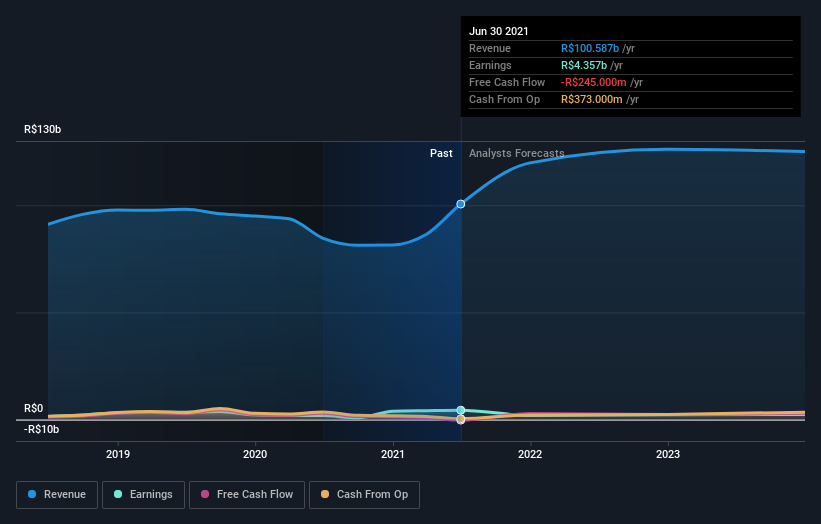Click the 2021 x-axis label
This screenshot has width=821, height=524.
click(x=393, y=454)
